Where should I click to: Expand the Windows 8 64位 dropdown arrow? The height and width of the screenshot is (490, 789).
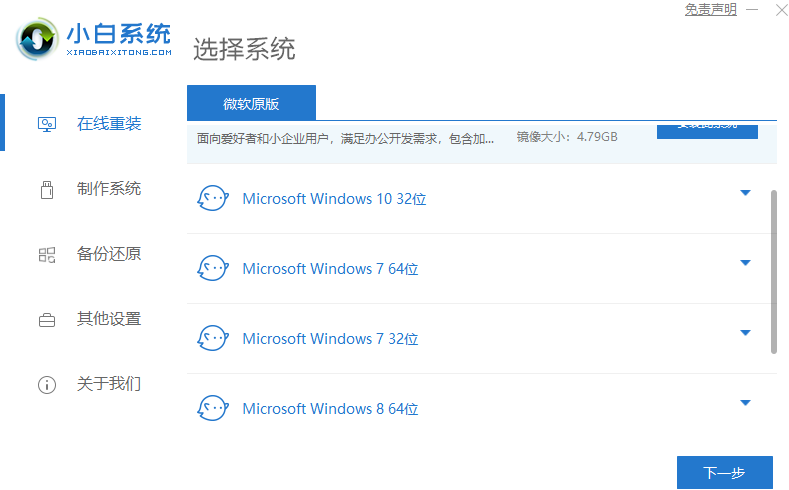745,403
